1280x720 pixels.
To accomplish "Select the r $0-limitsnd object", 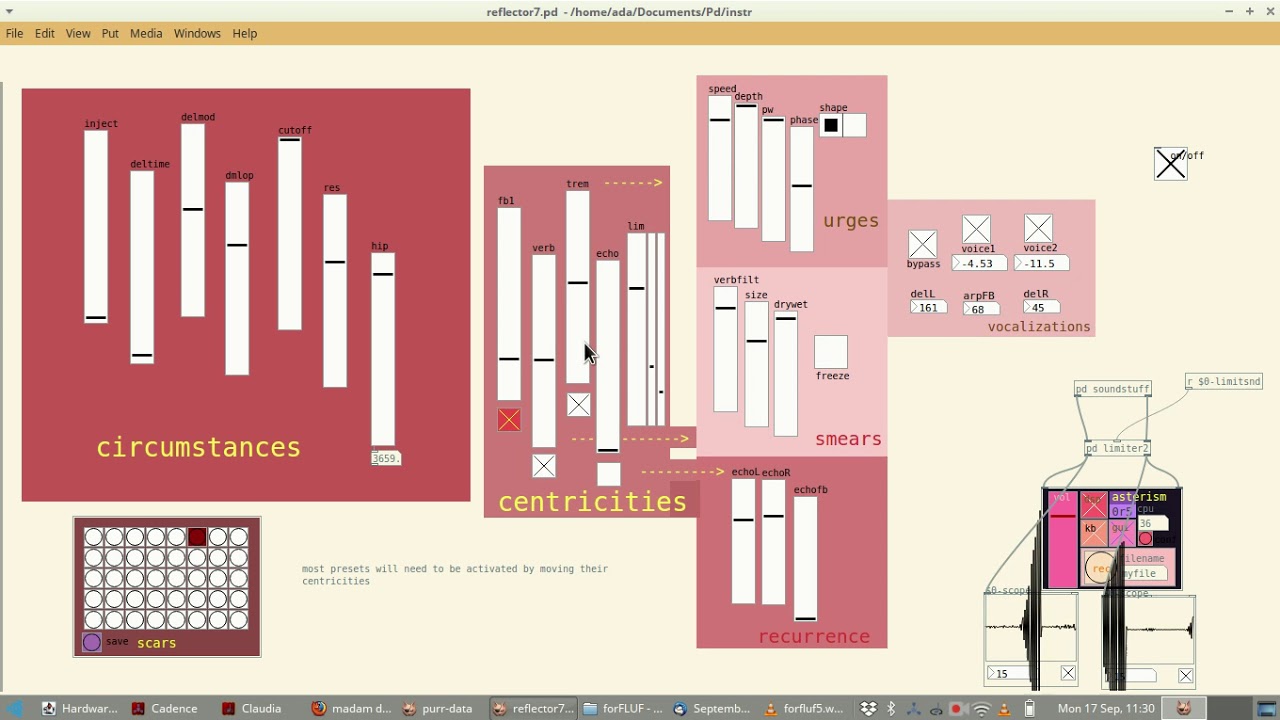I will tap(1224, 382).
